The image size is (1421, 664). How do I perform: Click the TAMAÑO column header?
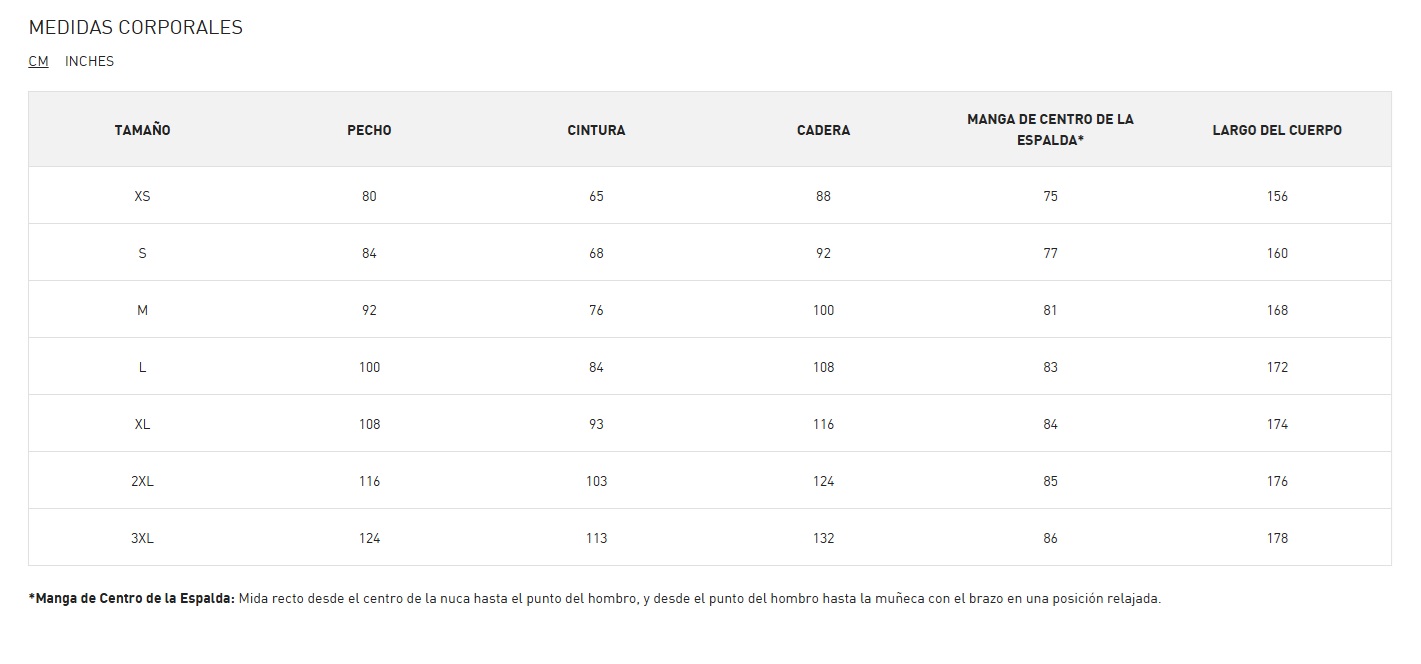142,130
